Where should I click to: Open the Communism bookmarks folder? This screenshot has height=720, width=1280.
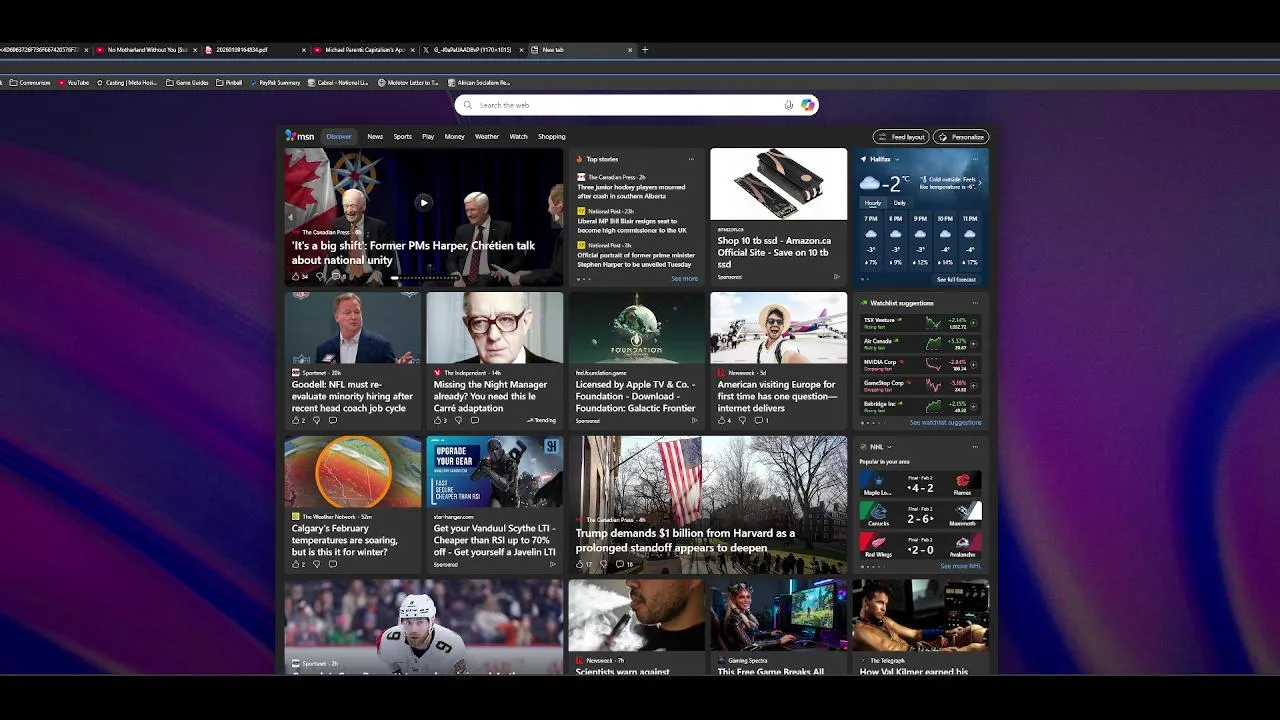tap(30, 83)
